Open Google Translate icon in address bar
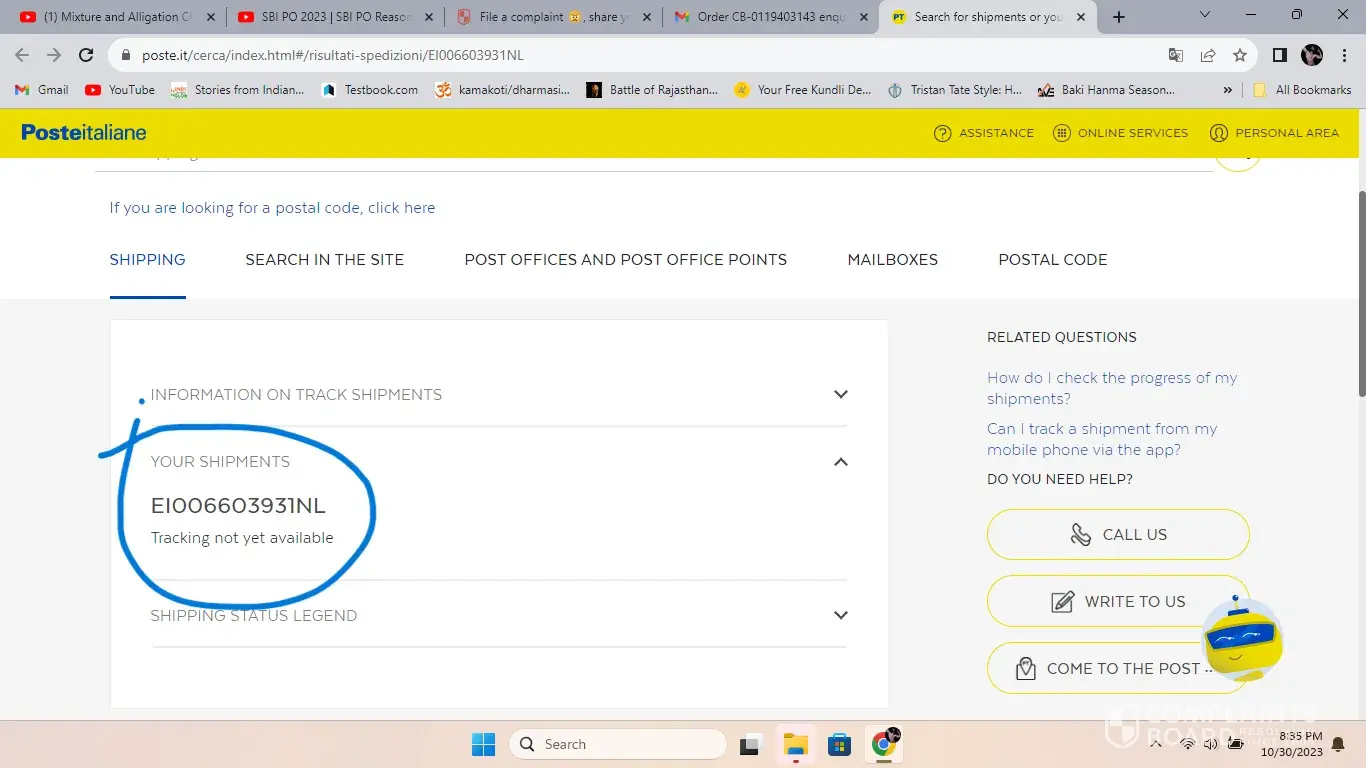The width and height of the screenshot is (1366, 768). 1176,56
